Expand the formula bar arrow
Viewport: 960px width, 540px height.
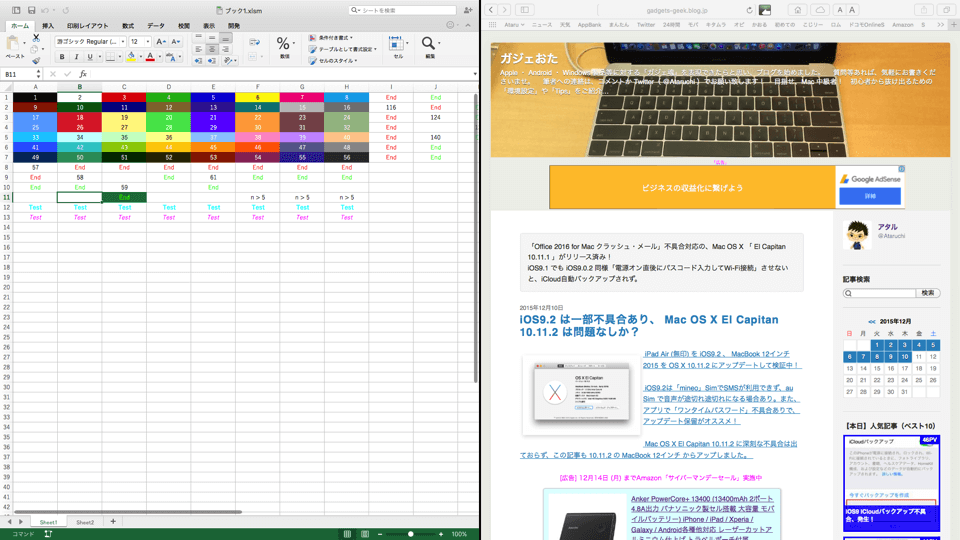[x=475, y=74]
